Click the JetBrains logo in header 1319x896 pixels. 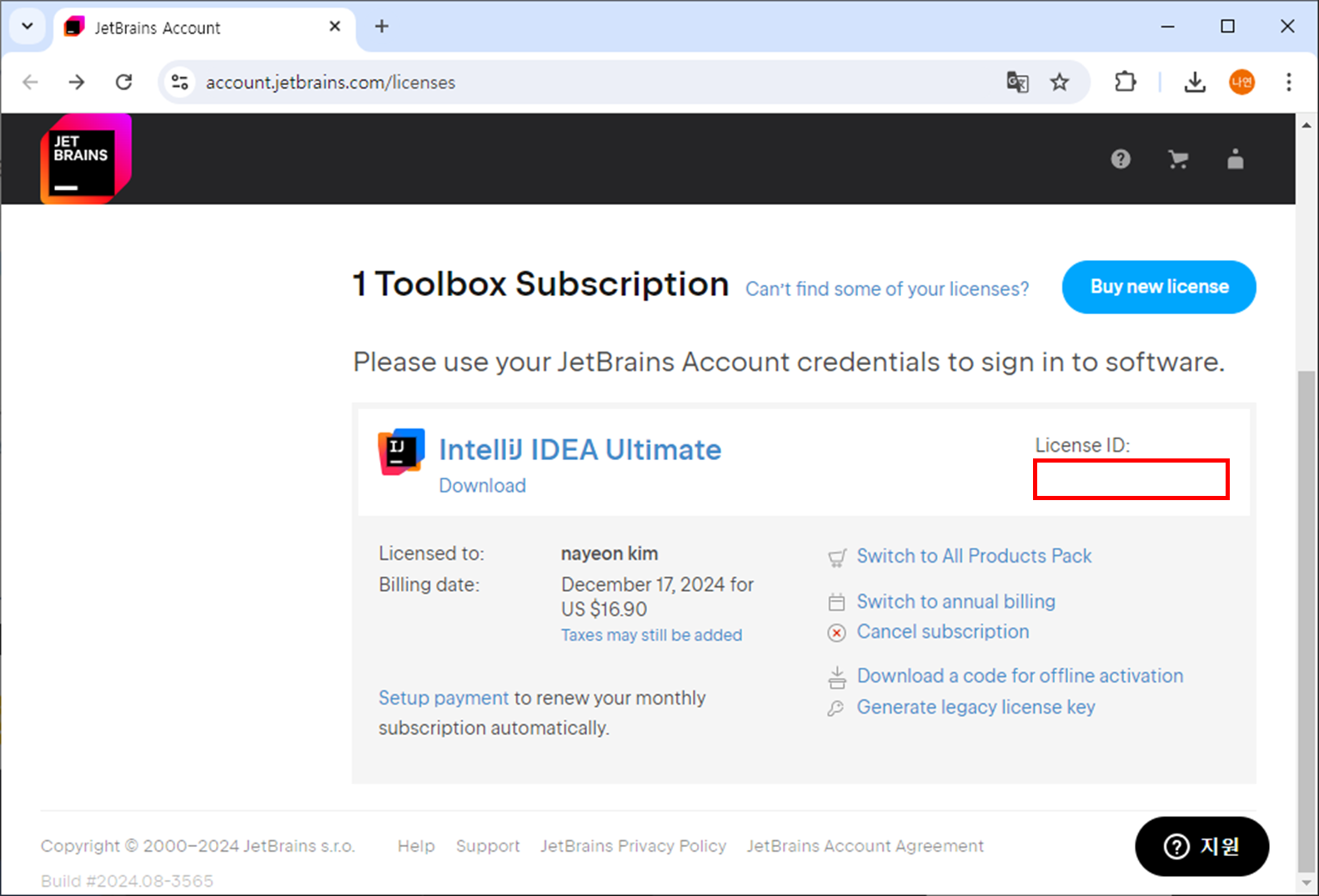[86, 158]
